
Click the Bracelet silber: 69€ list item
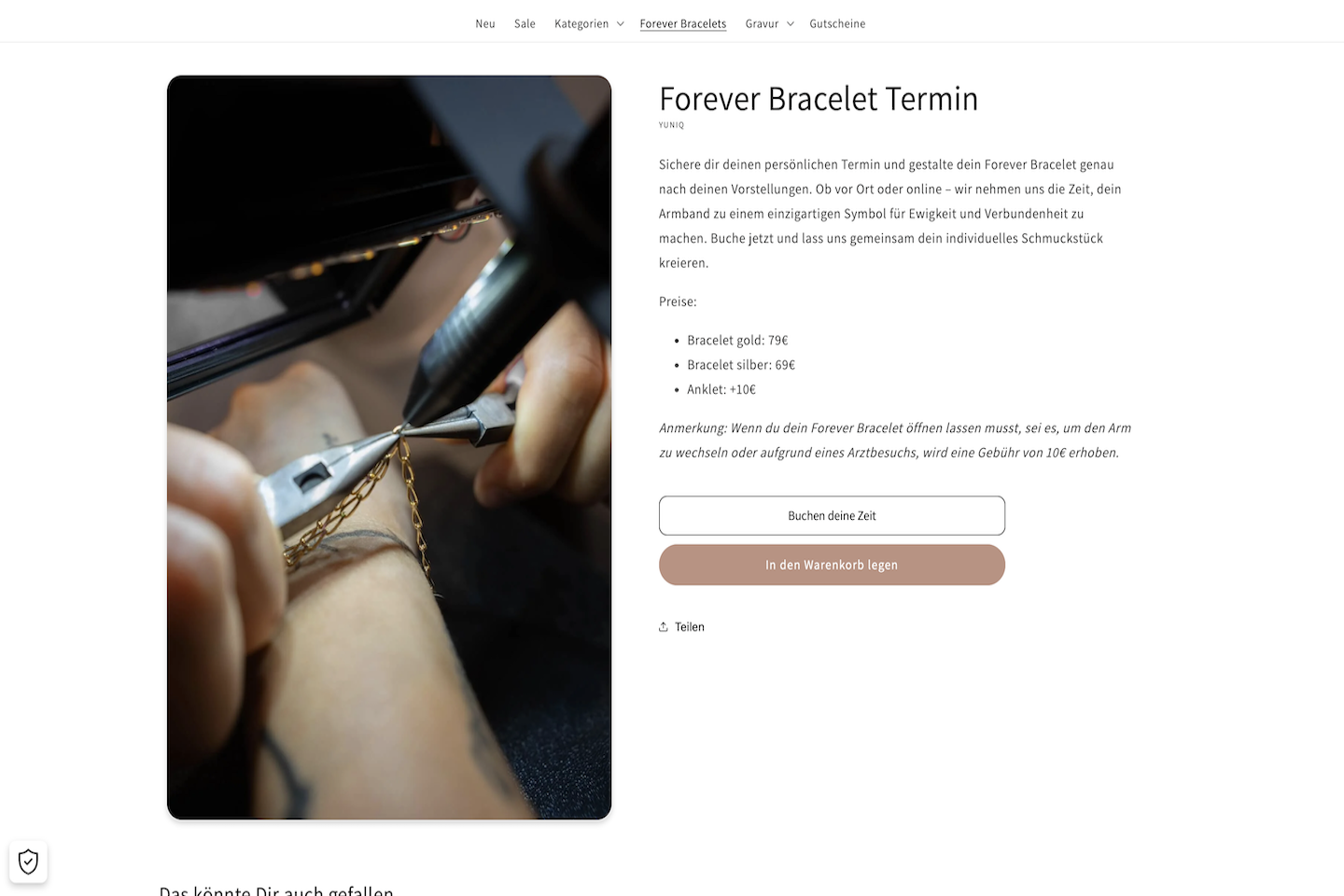click(741, 365)
